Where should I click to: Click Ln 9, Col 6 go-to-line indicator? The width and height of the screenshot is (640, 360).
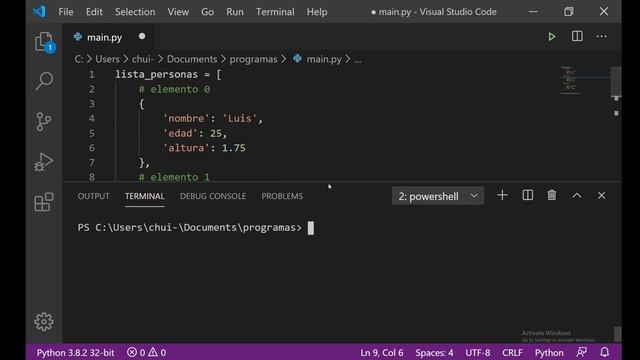click(x=382, y=352)
